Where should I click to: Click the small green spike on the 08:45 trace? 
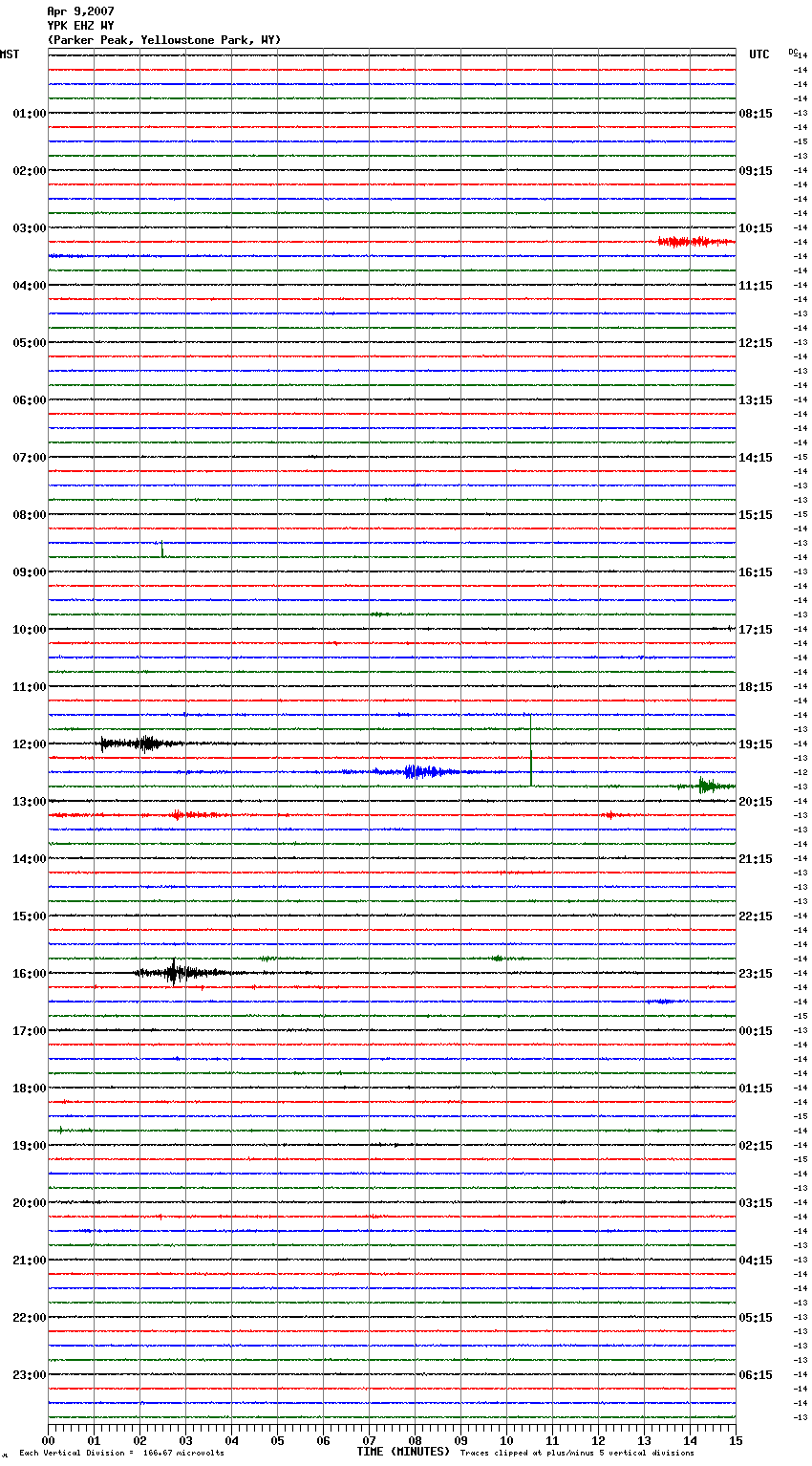click(x=161, y=550)
